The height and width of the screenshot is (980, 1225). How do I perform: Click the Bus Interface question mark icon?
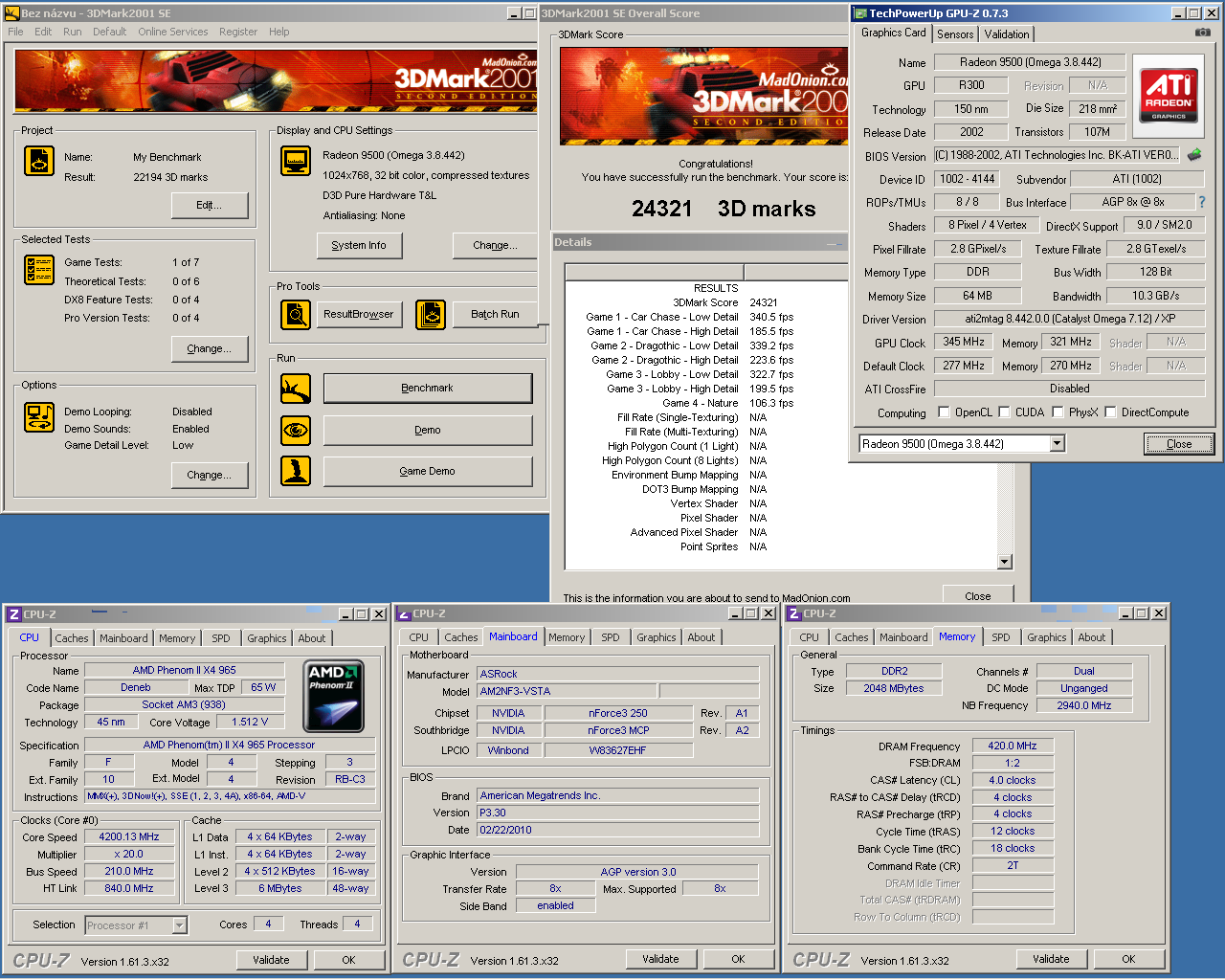click(x=1202, y=202)
